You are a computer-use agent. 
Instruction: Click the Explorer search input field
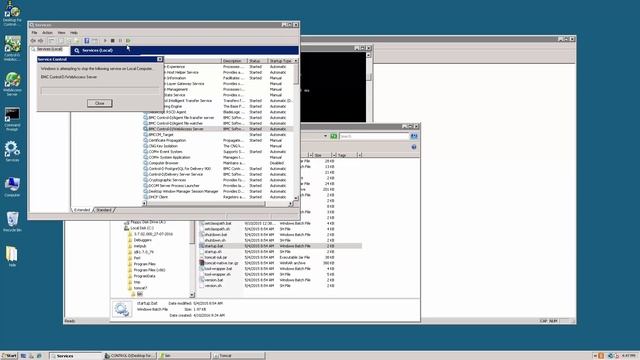(x=374, y=136)
